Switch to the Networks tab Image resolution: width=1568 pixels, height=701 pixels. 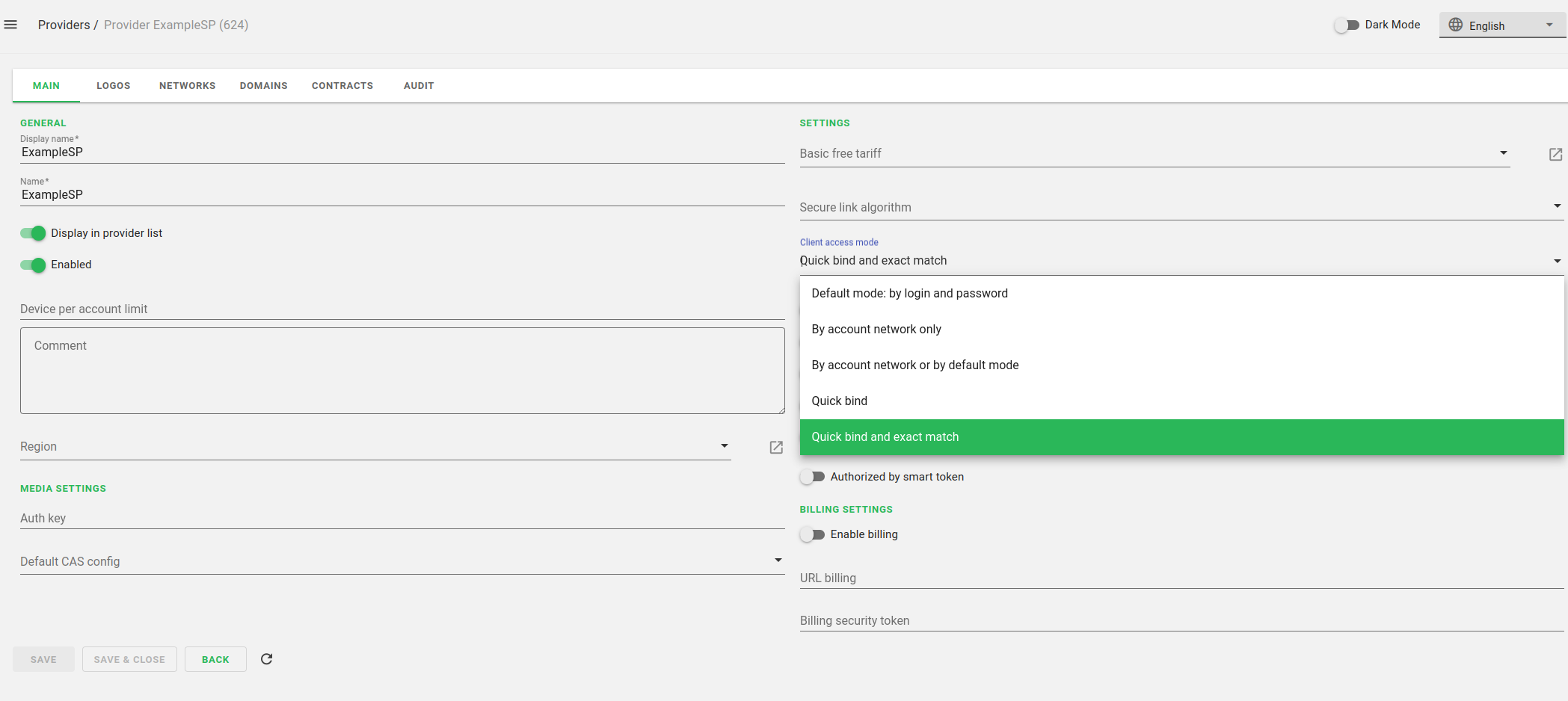[187, 86]
